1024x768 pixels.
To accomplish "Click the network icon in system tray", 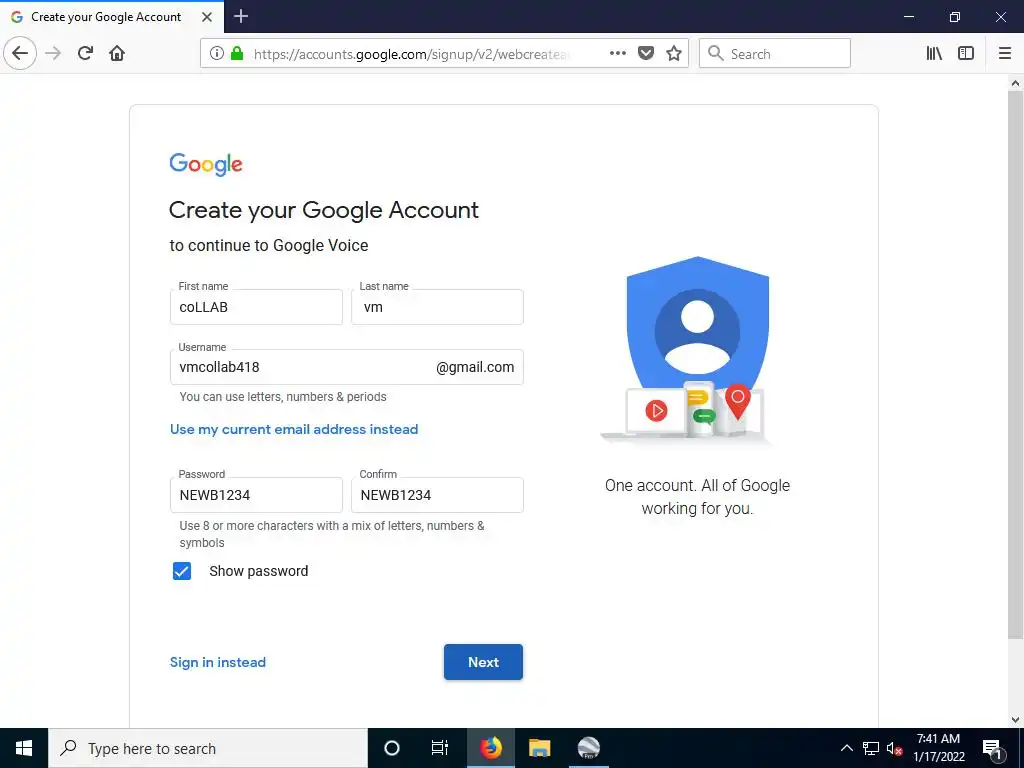I will coord(871,748).
